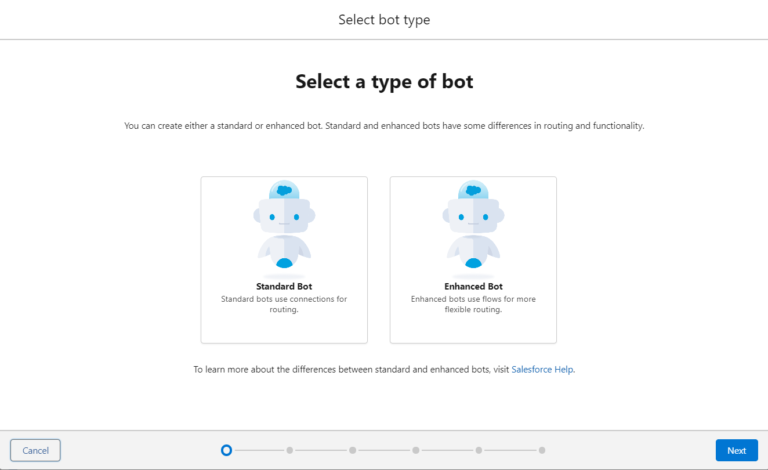The width and height of the screenshot is (768, 470).
Task: Click the intro sentence about standard or enhanced bots
Action: tap(384, 126)
